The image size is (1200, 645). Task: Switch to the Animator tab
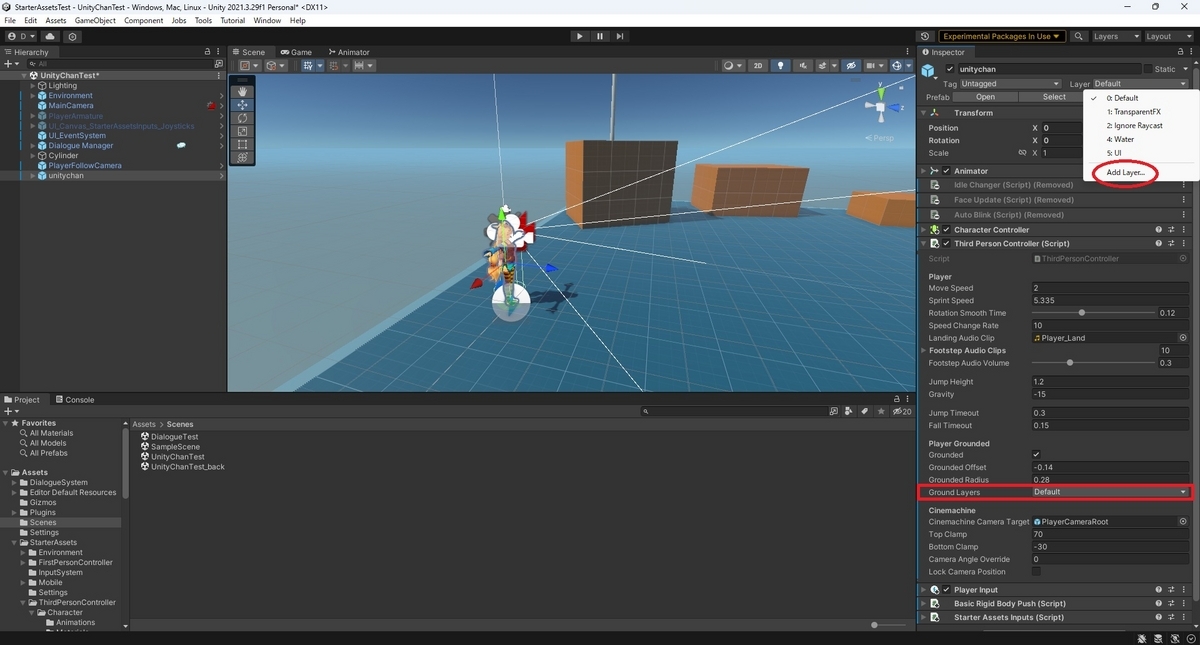[x=348, y=52]
